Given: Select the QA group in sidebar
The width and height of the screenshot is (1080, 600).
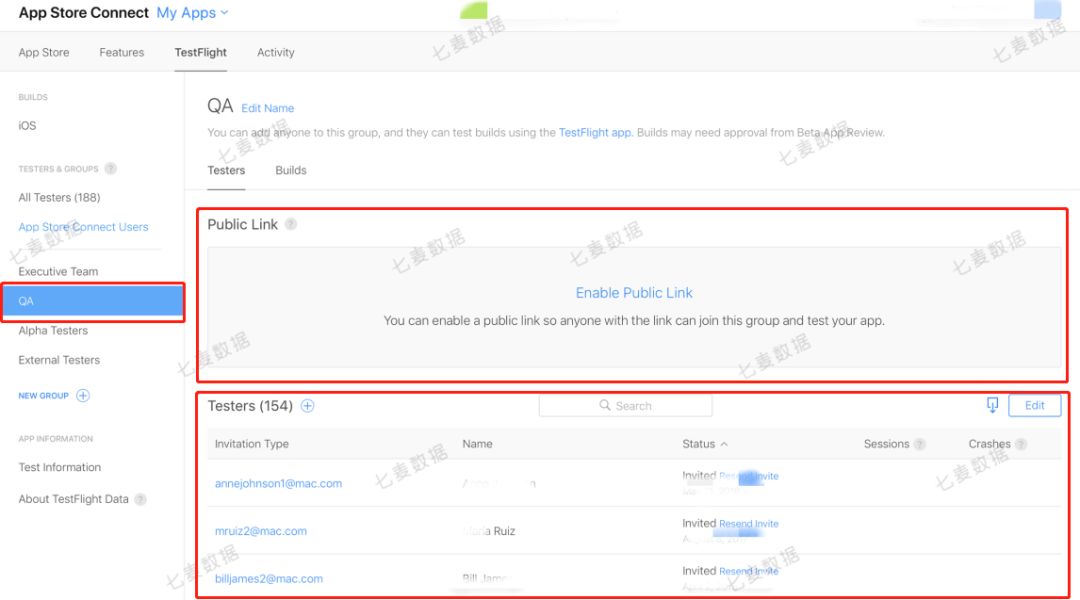Looking at the screenshot, I should point(93,301).
